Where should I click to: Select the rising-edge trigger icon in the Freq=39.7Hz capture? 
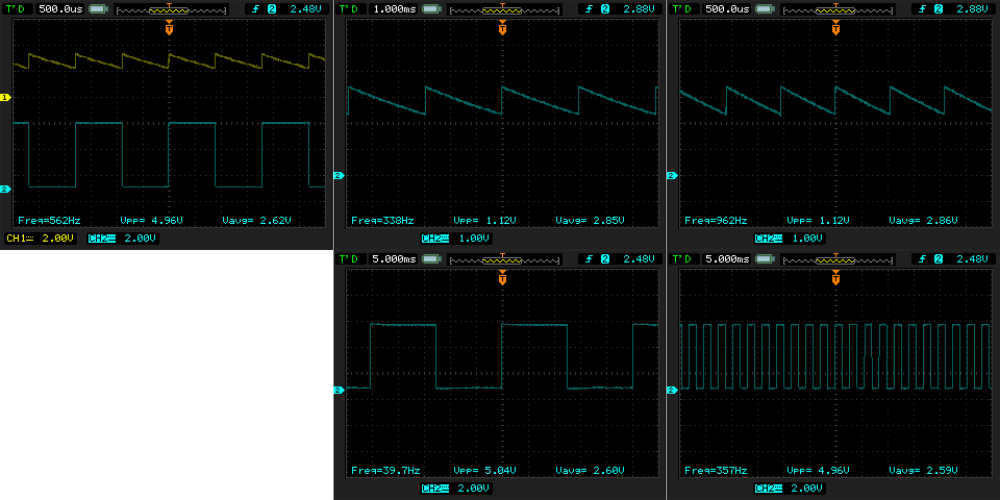pos(590,259)
